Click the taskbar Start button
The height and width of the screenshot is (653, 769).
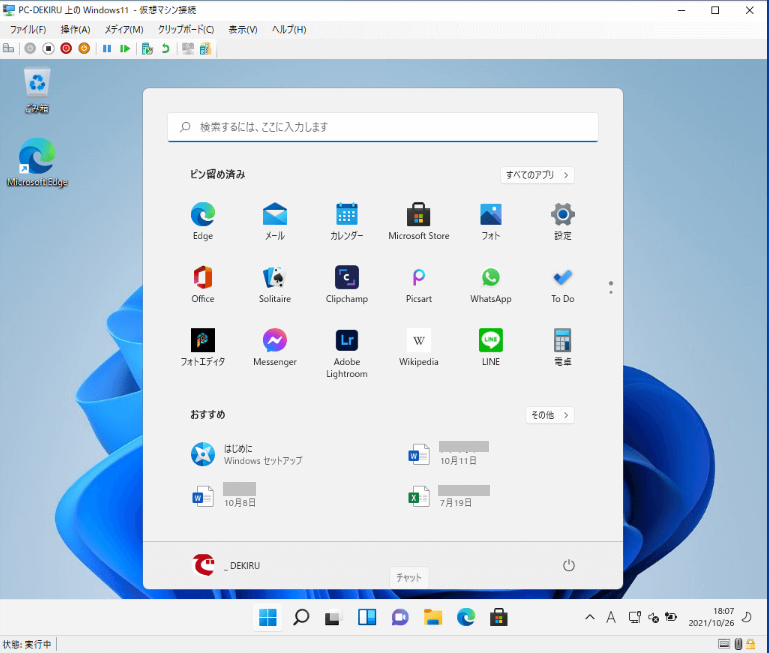[268, 617]
